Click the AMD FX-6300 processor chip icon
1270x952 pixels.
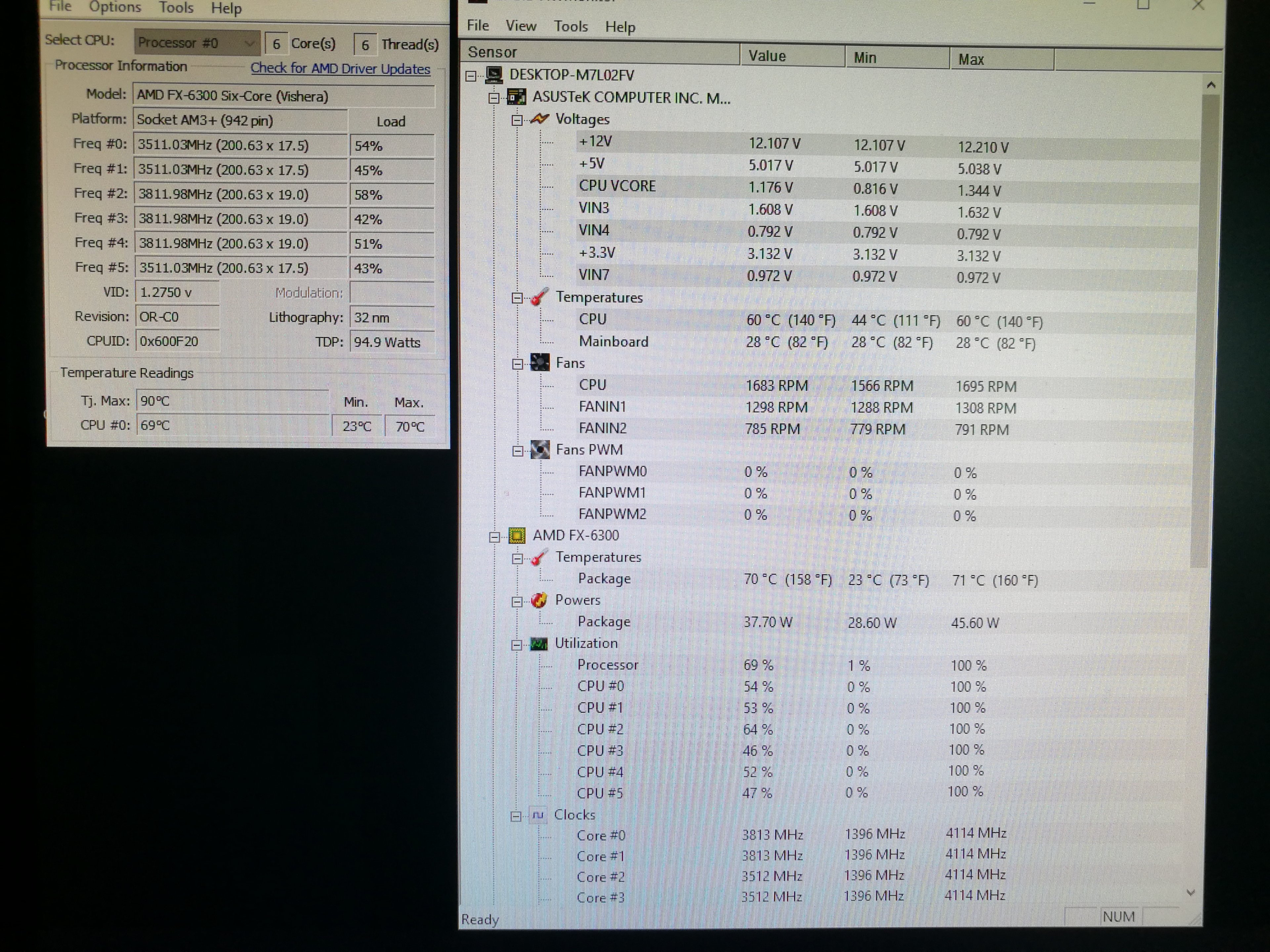(x=517, y=535)
